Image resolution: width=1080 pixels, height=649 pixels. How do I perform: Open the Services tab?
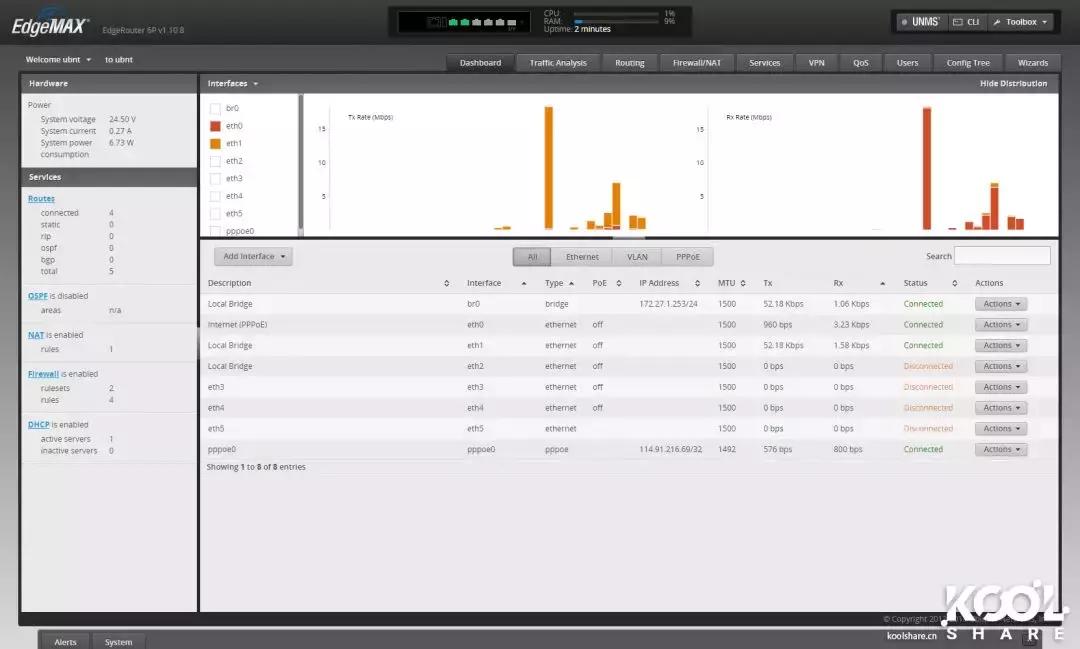765,63
